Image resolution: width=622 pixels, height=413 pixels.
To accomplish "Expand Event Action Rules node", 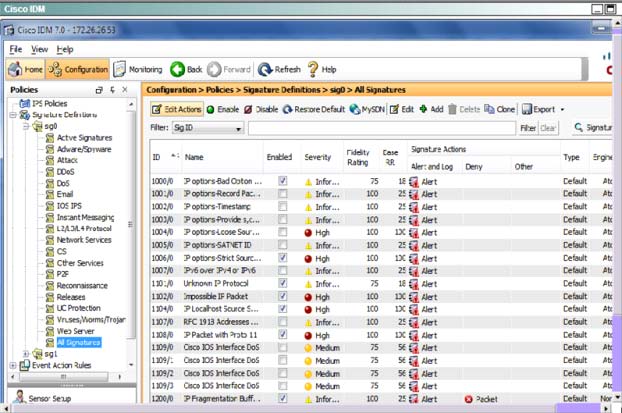I will point(13,365).
